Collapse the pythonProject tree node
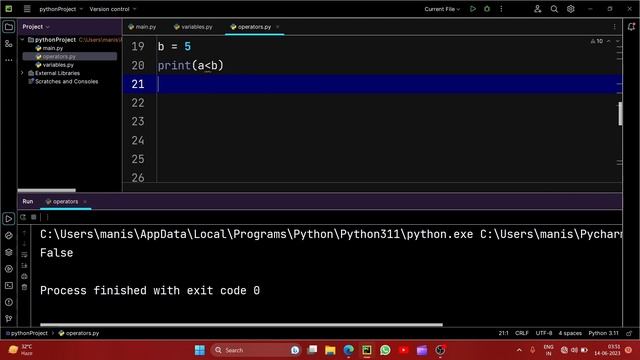This screenshot has width=640, height=360. (x=22, y=40)
